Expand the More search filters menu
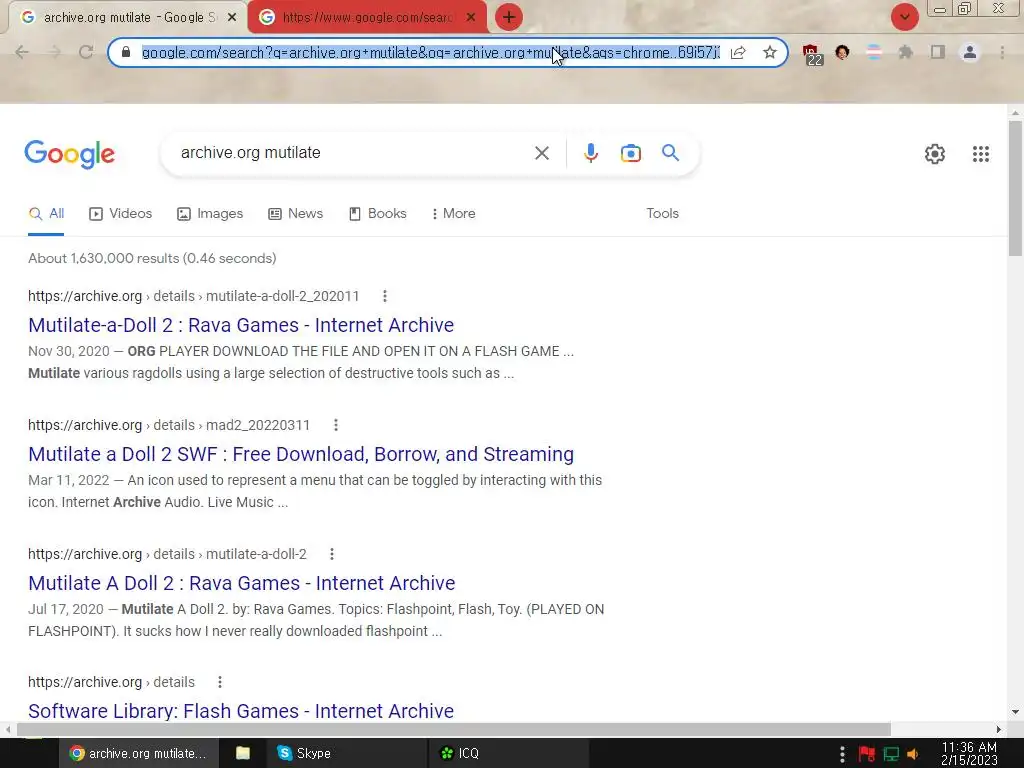 point(453,214)
